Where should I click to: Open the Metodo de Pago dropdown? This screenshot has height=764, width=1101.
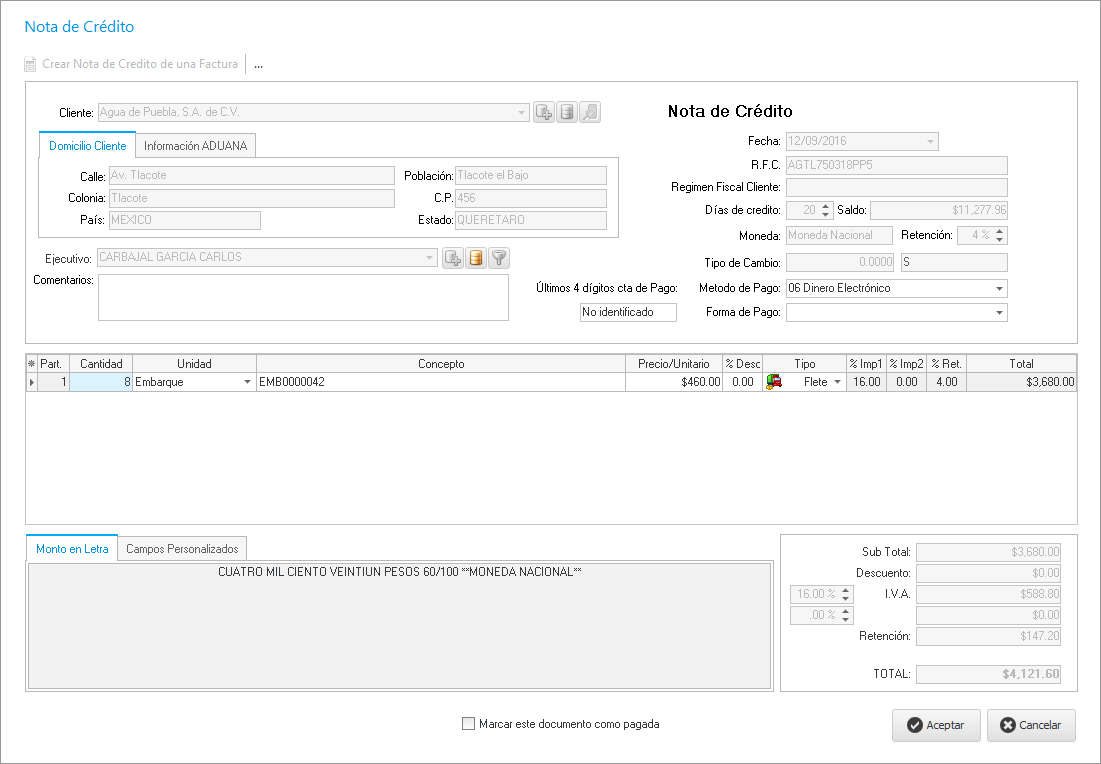(999, 289)
